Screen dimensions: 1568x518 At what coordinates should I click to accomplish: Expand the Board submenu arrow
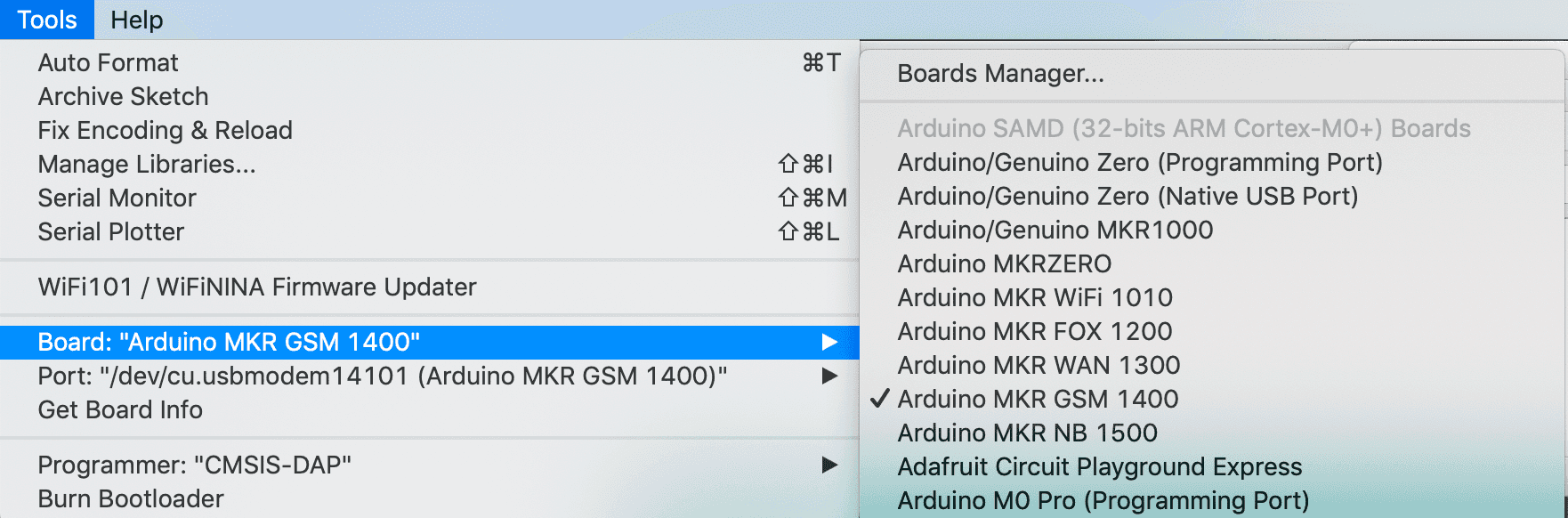(829, 342)
